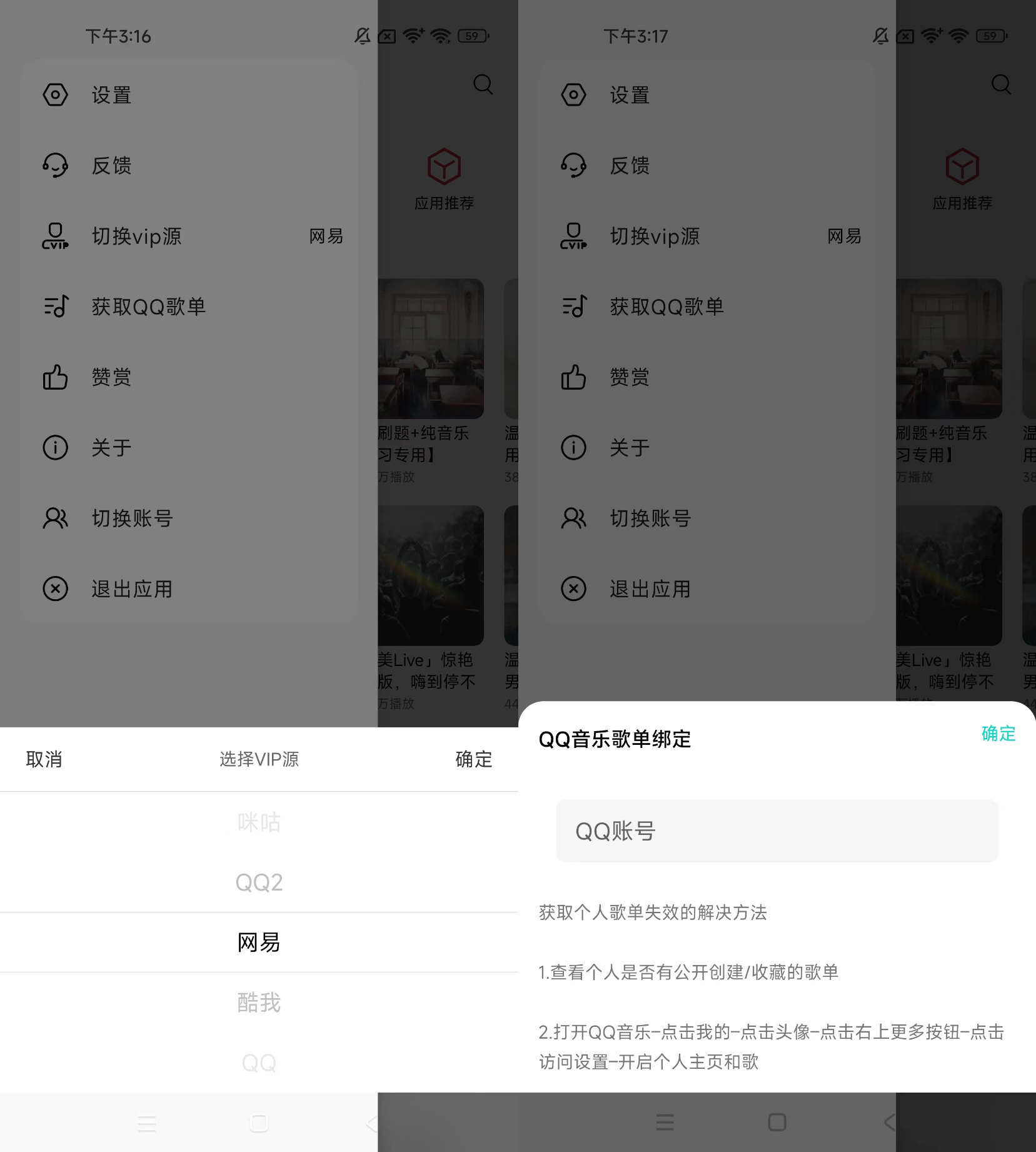Choose 酷我 in the VIP source picker

click(259, 1003)
